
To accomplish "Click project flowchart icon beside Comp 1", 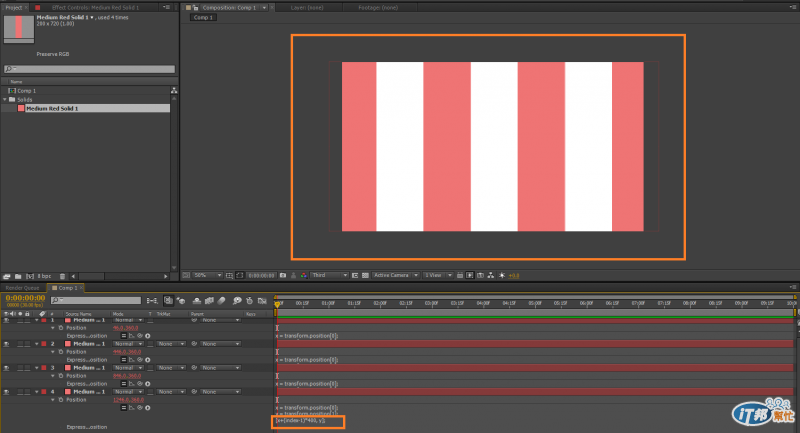I will 174,90.
